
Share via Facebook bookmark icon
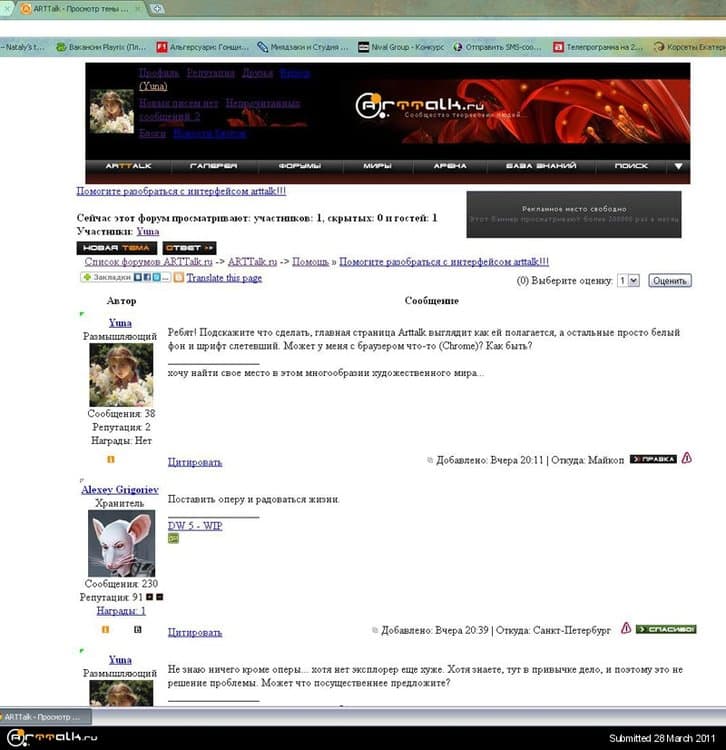click(x=147, y=277)
